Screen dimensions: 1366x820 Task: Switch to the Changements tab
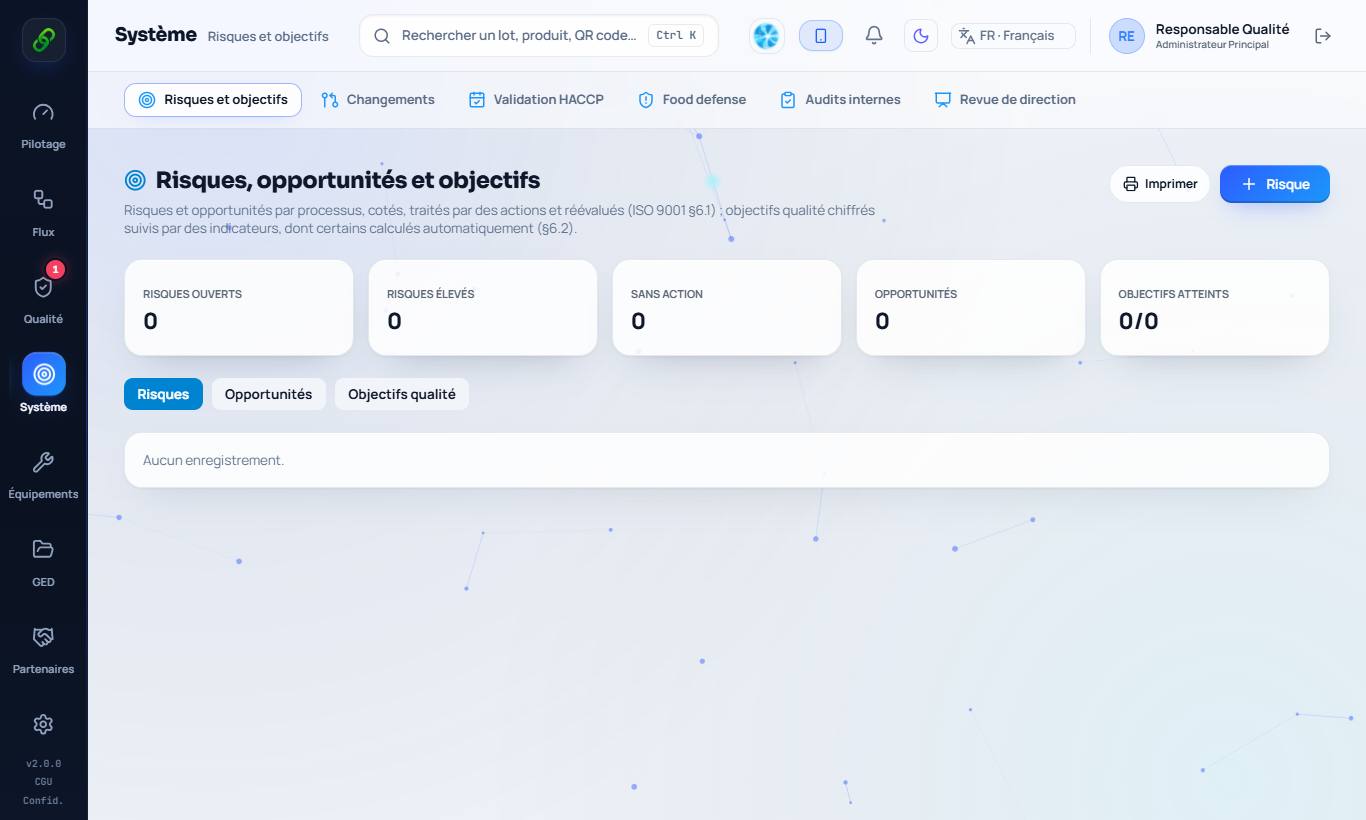click(x=378, y=100)
